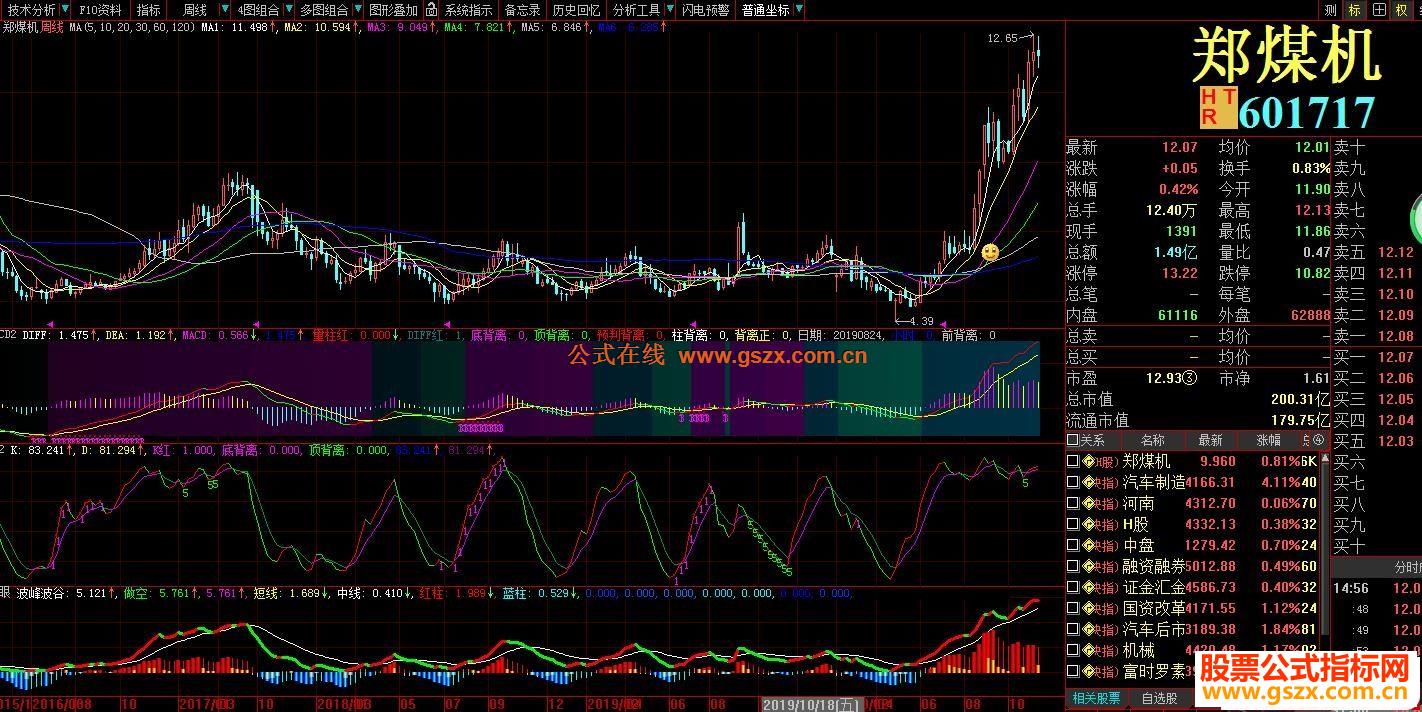The image size is (1422, 712).
Task: Open 历史回忆 menu item
Action: [577, 10]
